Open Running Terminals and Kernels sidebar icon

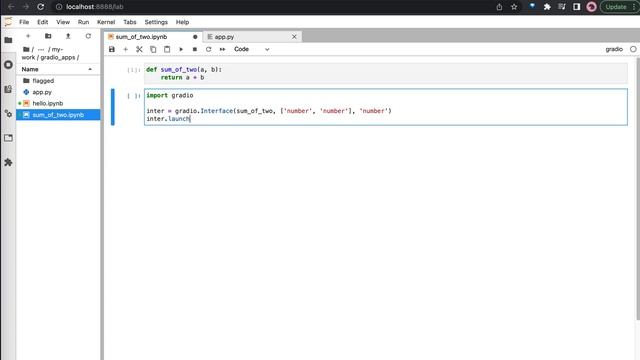pyautogui.click(x=8, y=64)
